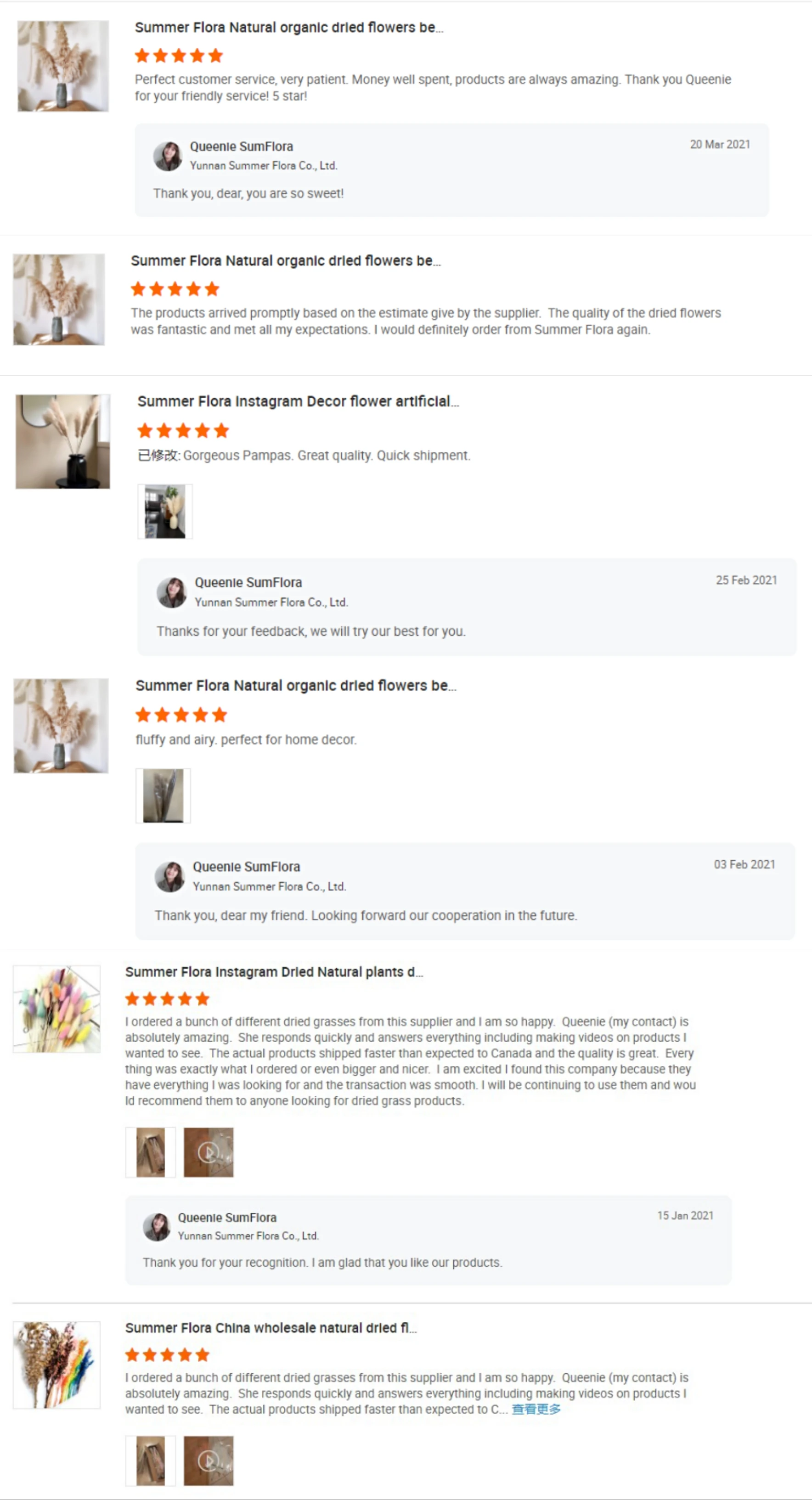
Task: Click second review's pampas product thumbnail
Action: point(59,299)
